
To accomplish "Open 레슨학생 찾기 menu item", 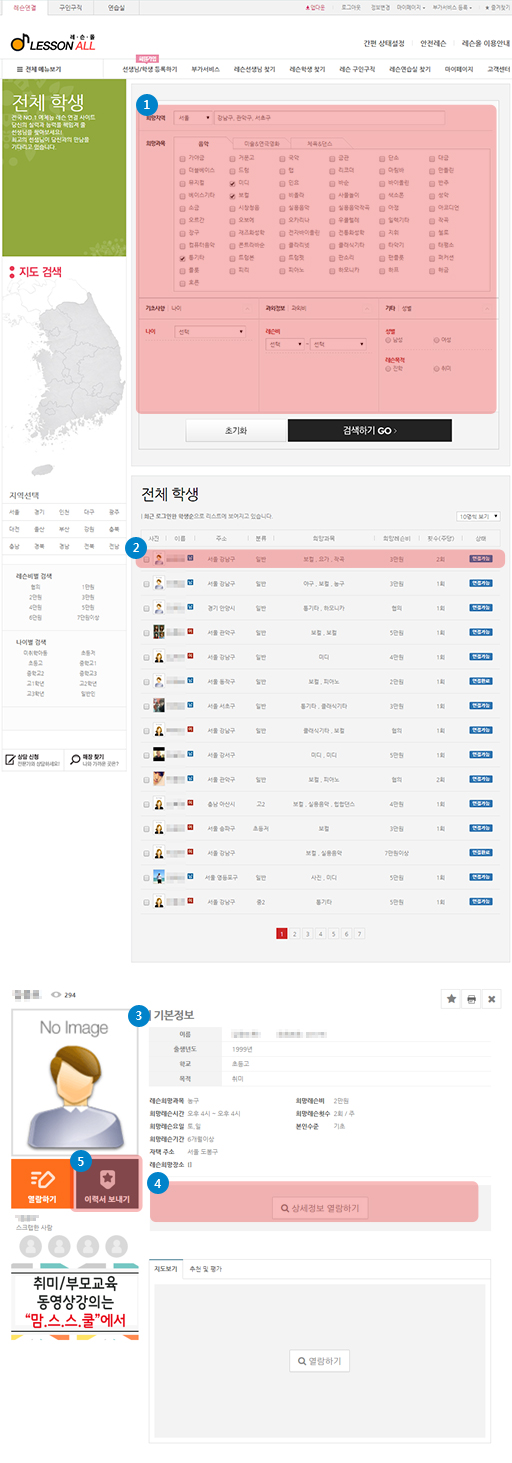I will [x=306, y=69].
